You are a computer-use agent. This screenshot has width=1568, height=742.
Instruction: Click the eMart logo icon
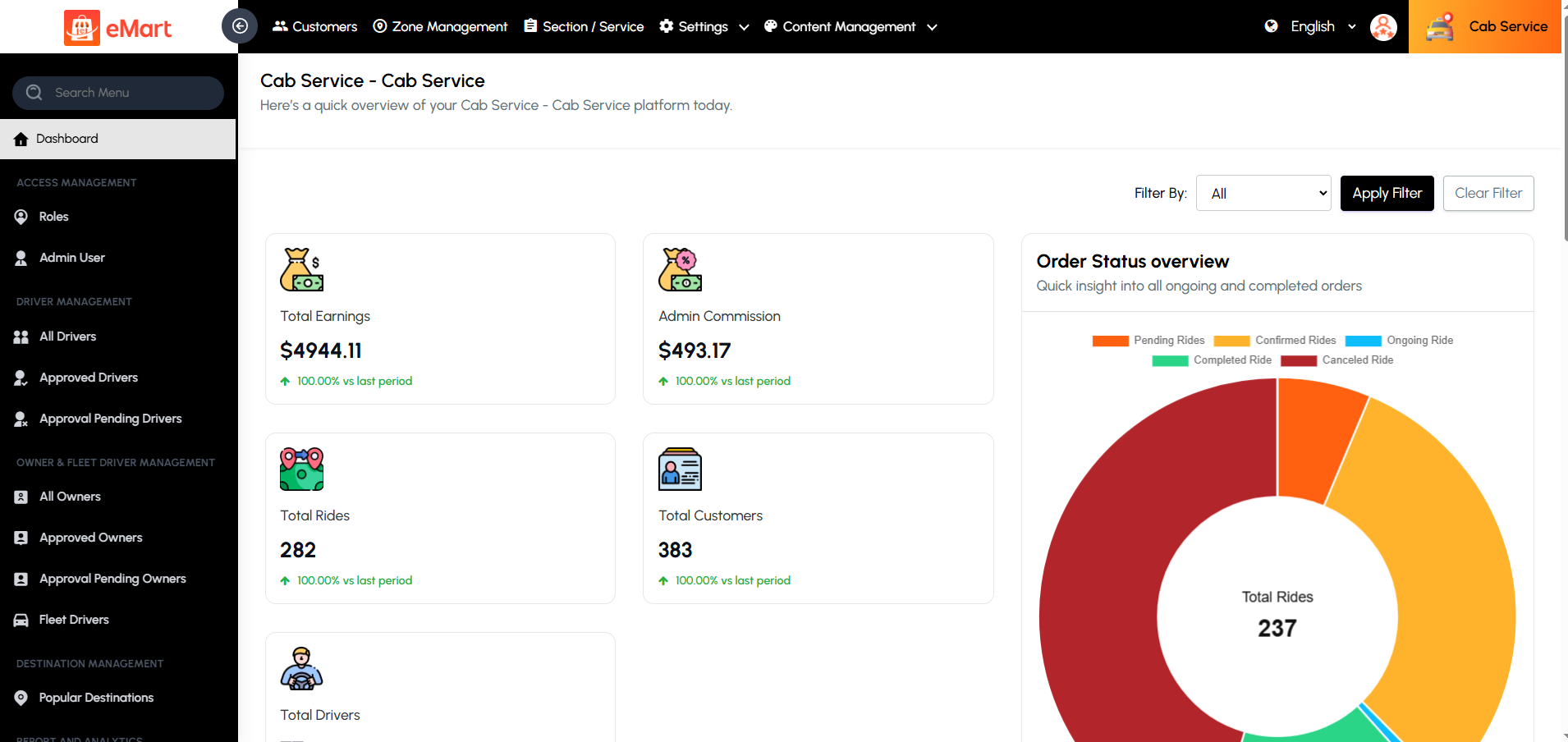[82, 28]
